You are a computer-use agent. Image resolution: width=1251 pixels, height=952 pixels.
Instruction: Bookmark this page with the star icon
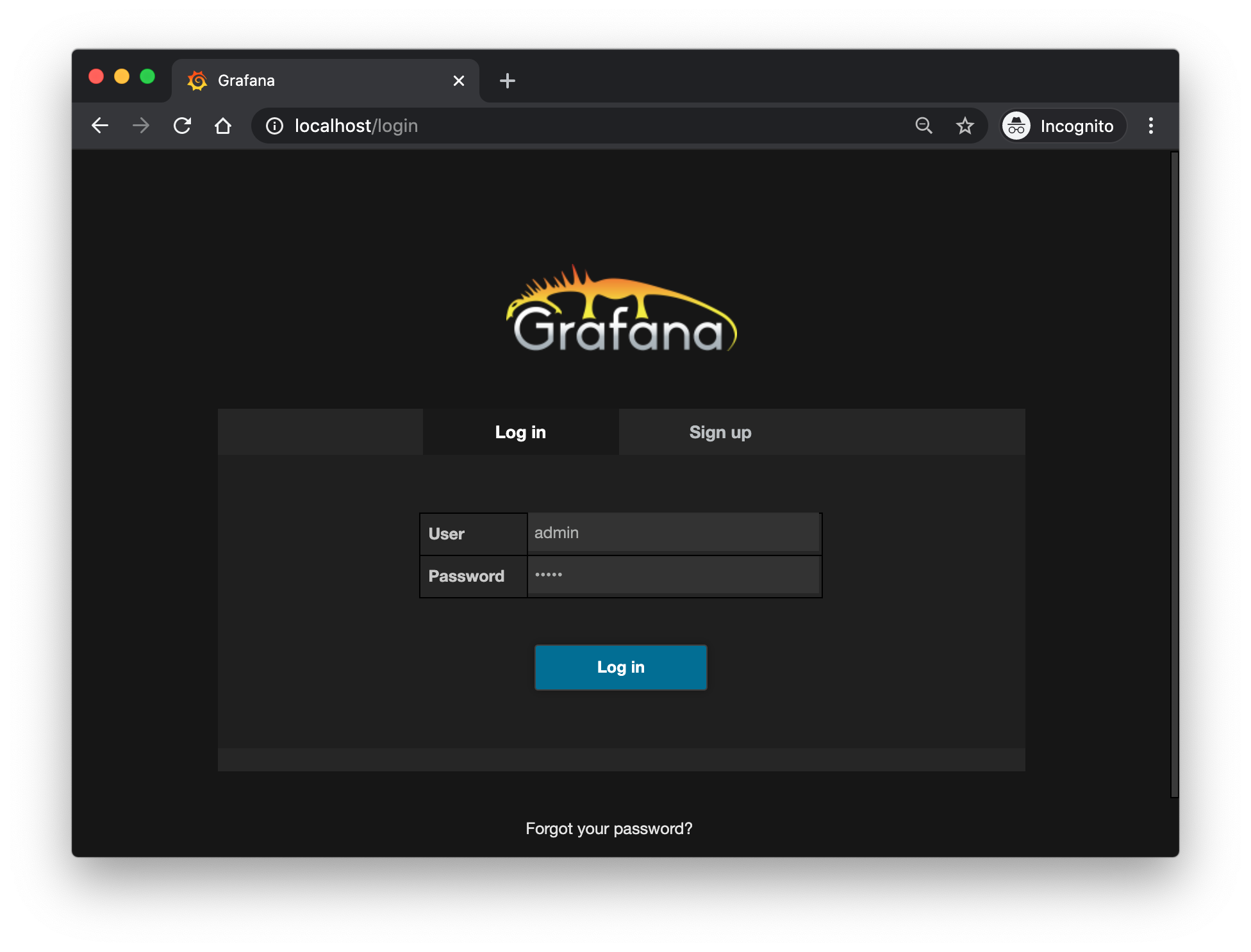click(x=965, y=126)
